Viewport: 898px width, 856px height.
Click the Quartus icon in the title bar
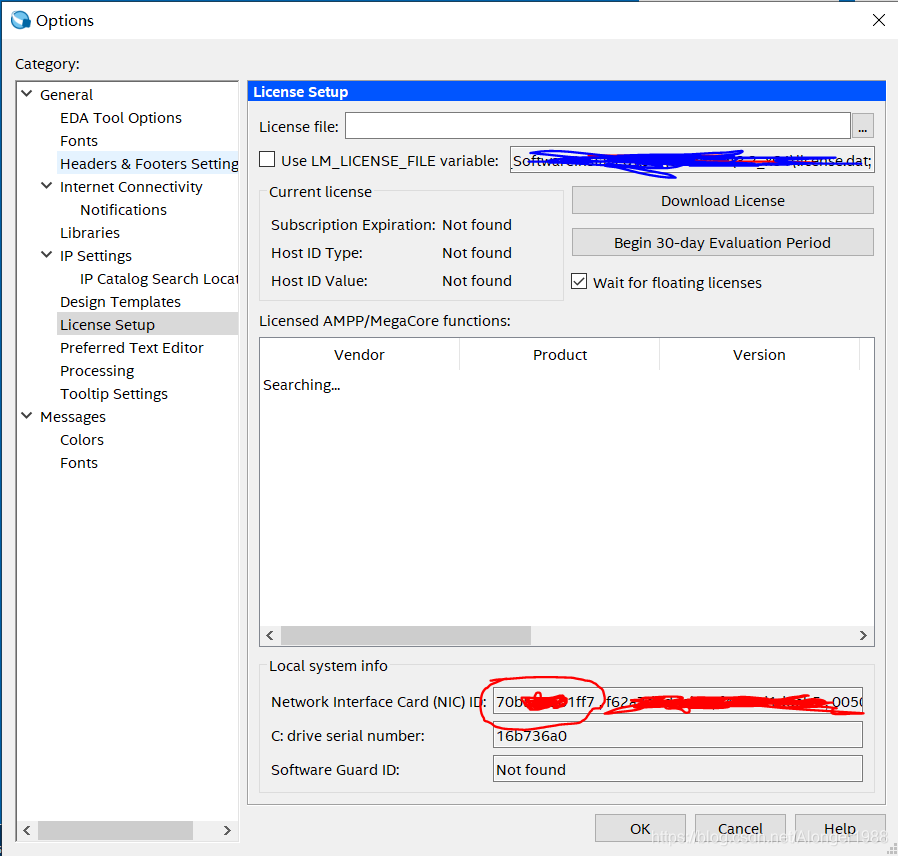(x=21, y=20)
